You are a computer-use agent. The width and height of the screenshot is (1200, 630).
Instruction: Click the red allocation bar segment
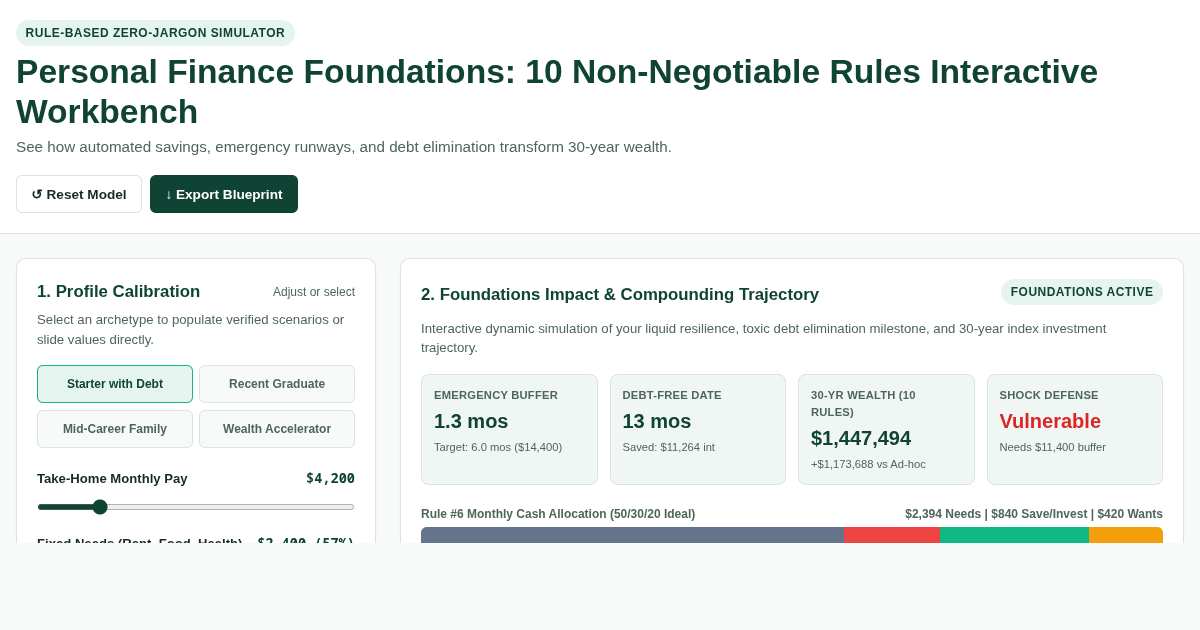point(891,535)
